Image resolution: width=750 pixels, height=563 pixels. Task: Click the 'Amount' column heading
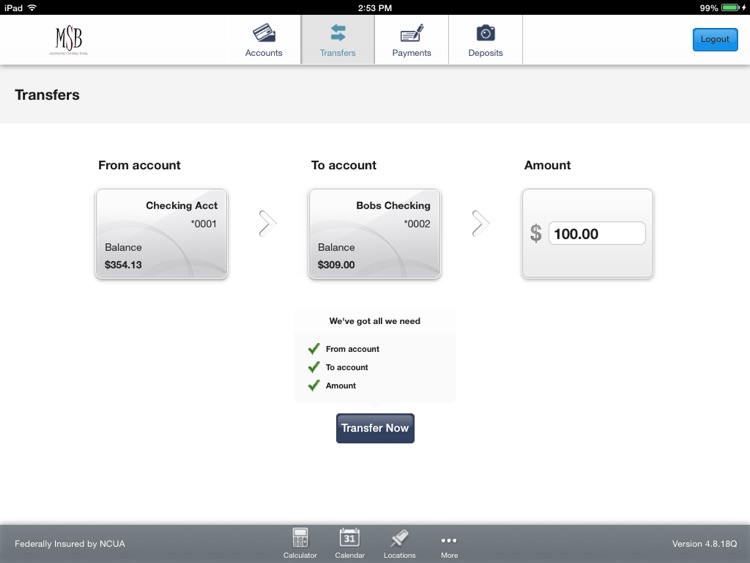tap(547, 165)
